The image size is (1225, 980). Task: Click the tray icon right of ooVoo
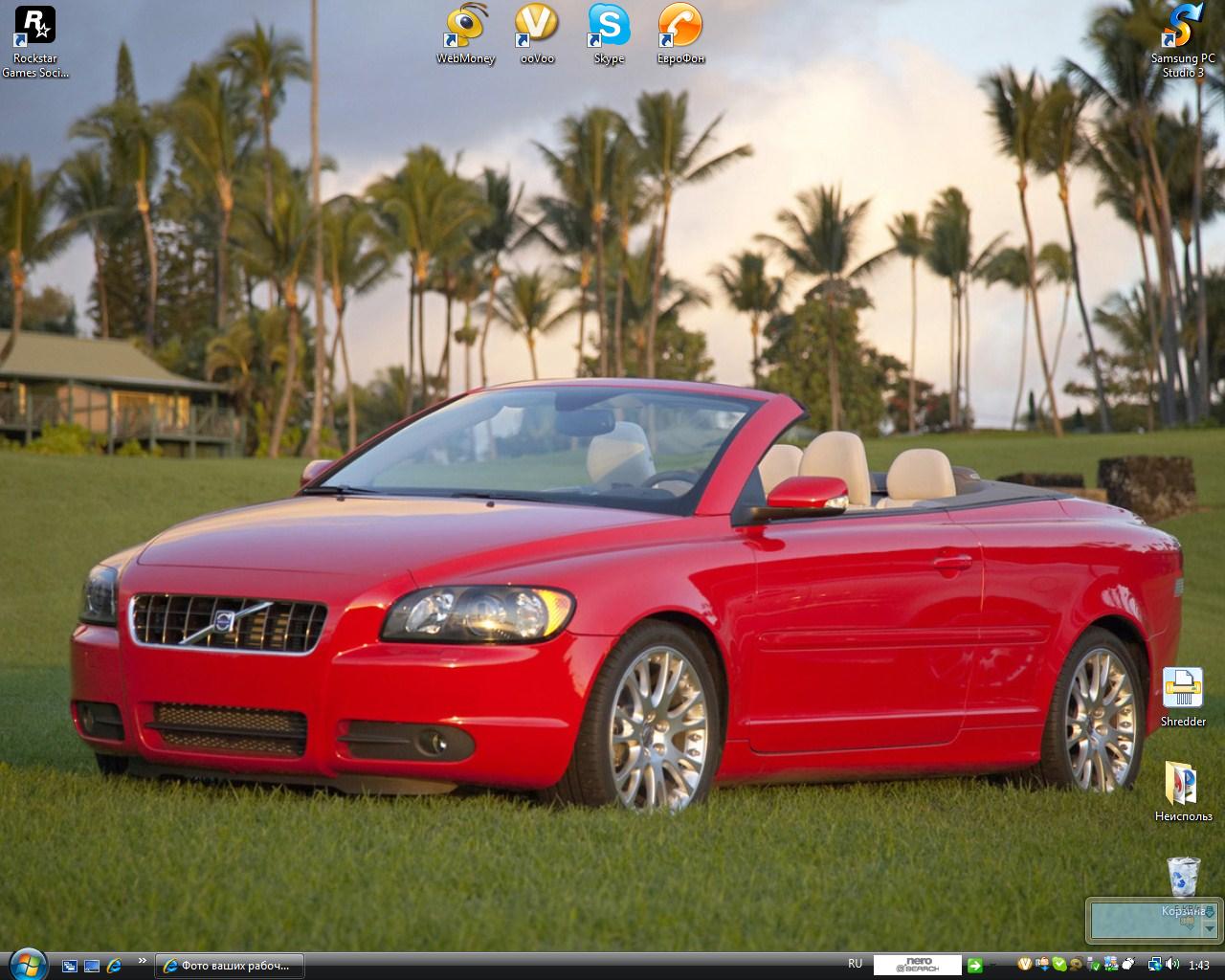[1043, 965]
